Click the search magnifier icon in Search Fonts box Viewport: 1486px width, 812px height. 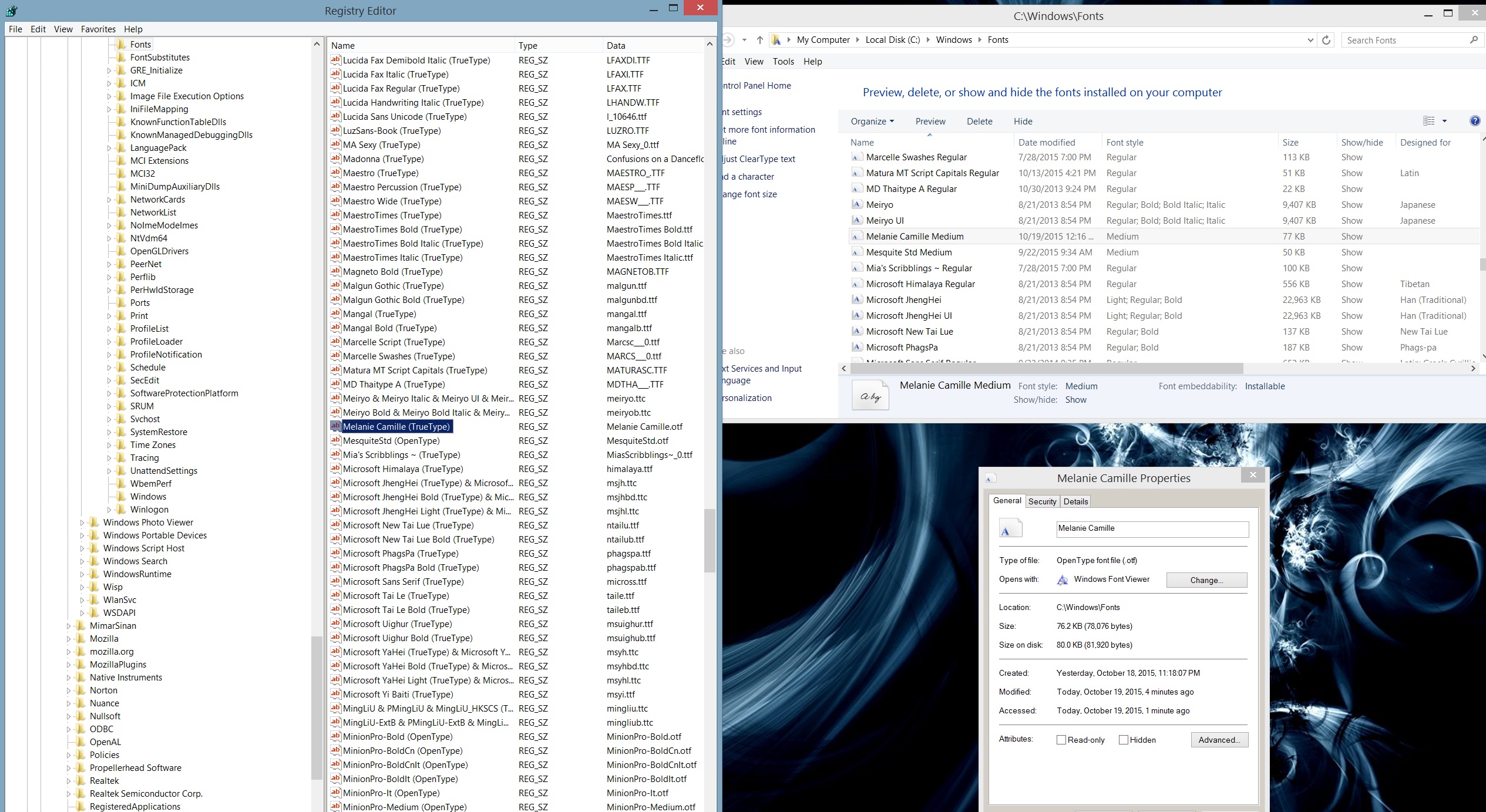(1474, 40)
